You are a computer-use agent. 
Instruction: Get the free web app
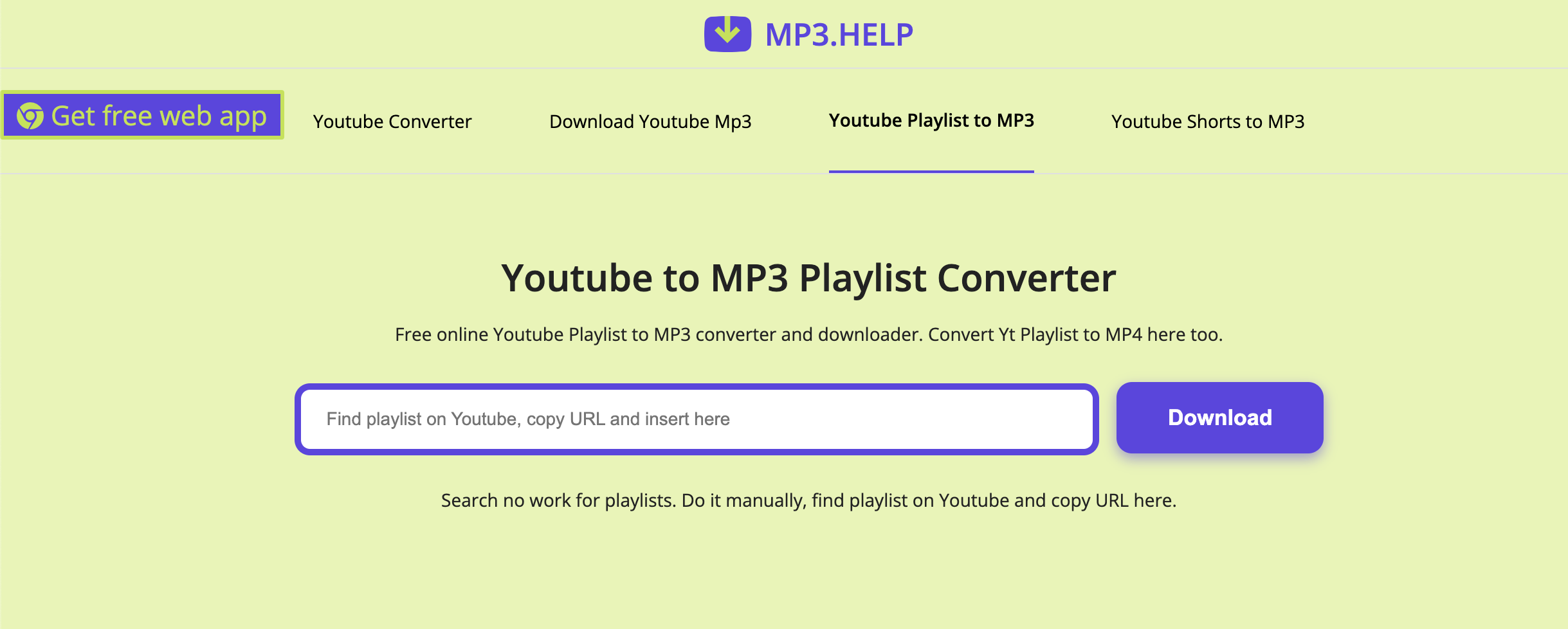point(142,115)
